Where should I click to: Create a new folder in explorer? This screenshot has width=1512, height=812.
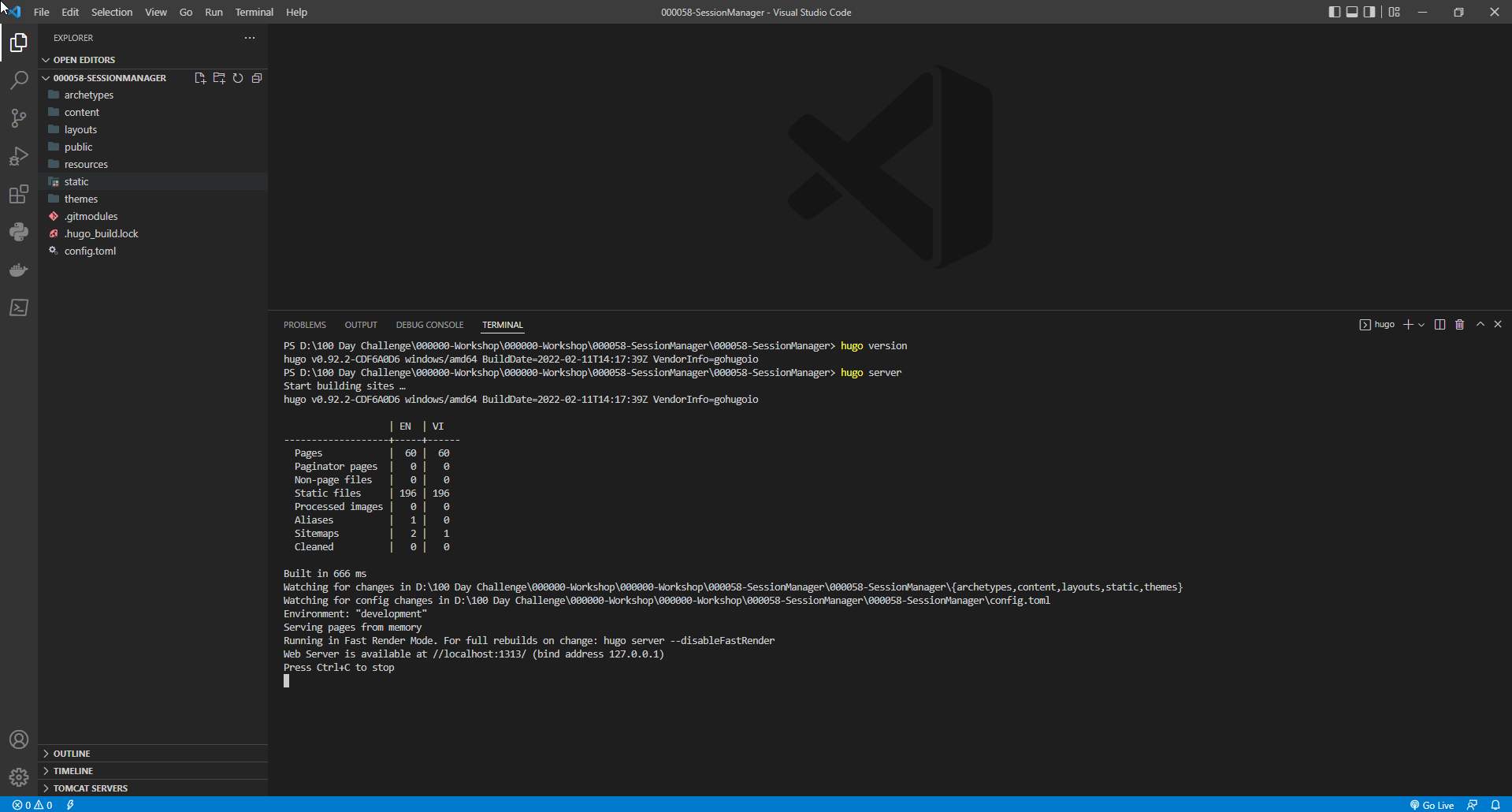(219, 78)
